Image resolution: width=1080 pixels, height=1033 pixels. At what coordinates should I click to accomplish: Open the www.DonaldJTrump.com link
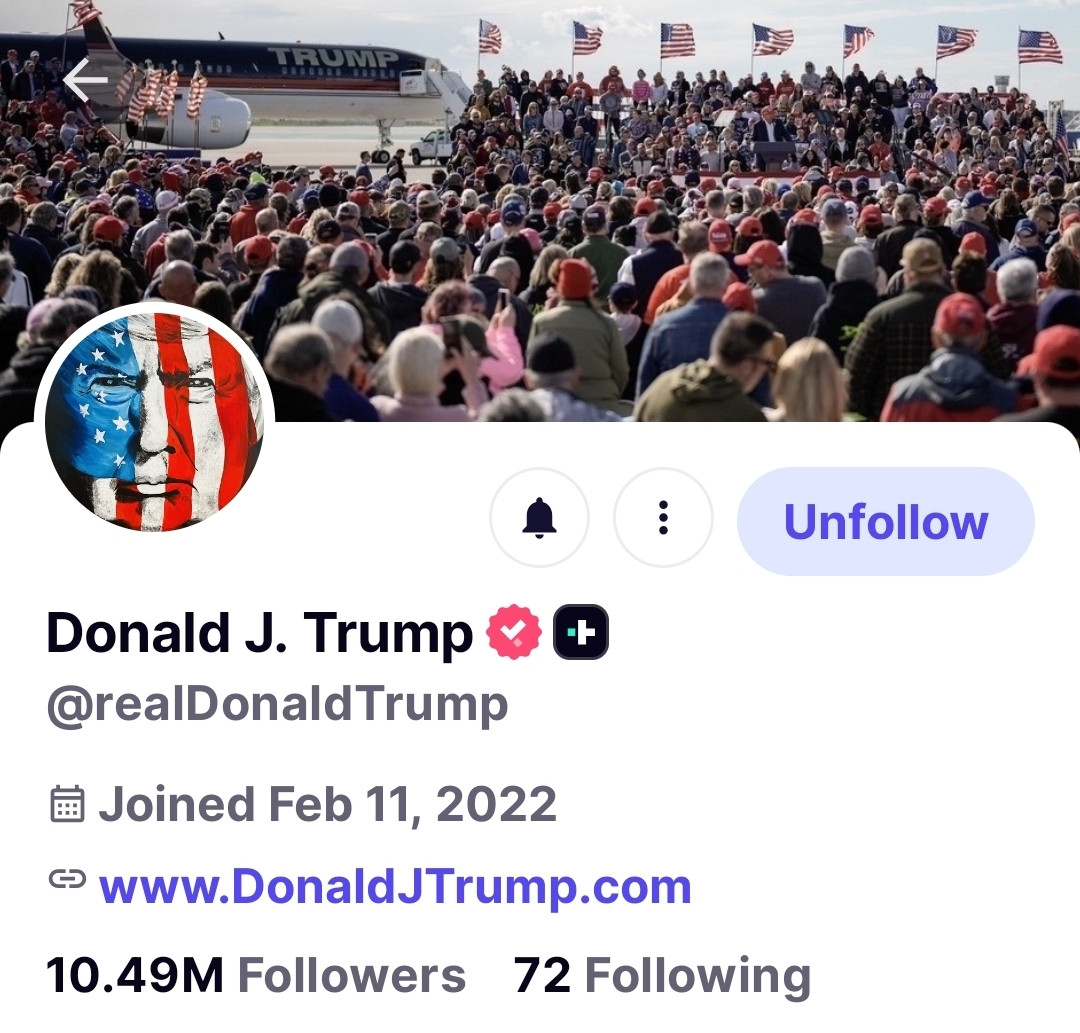click(x=395, y=887)
